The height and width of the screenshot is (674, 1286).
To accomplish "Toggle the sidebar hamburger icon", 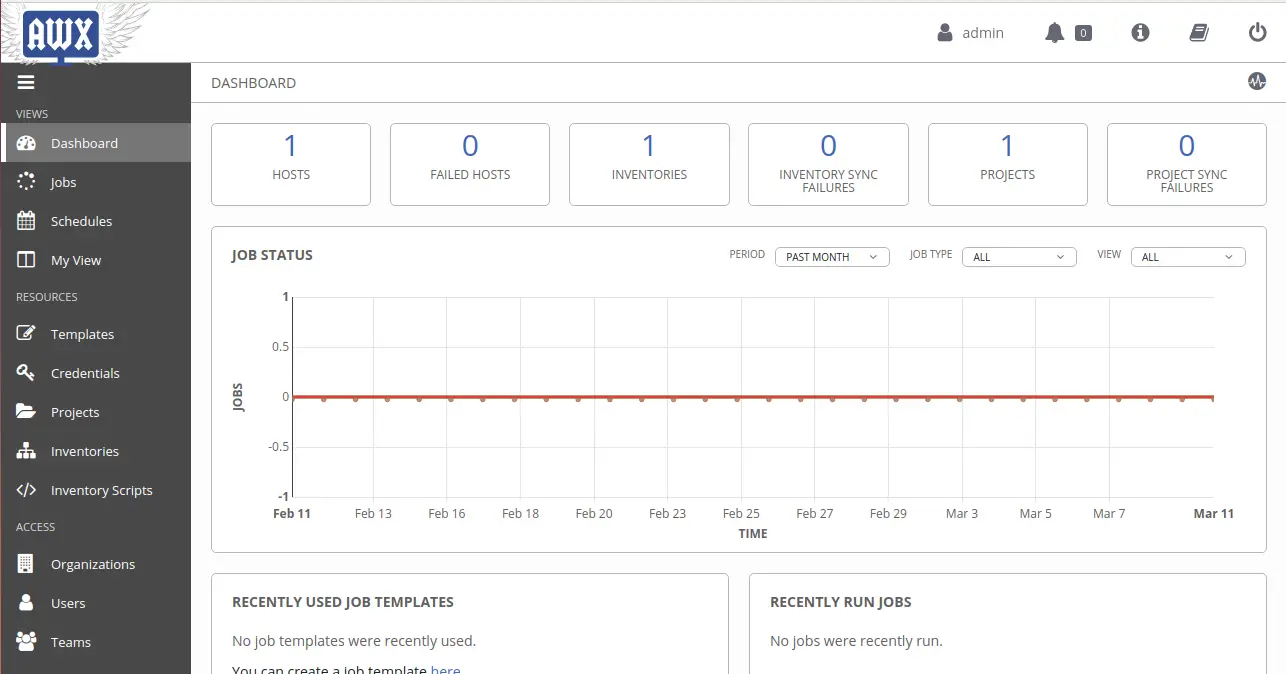I will click(26, 82).
